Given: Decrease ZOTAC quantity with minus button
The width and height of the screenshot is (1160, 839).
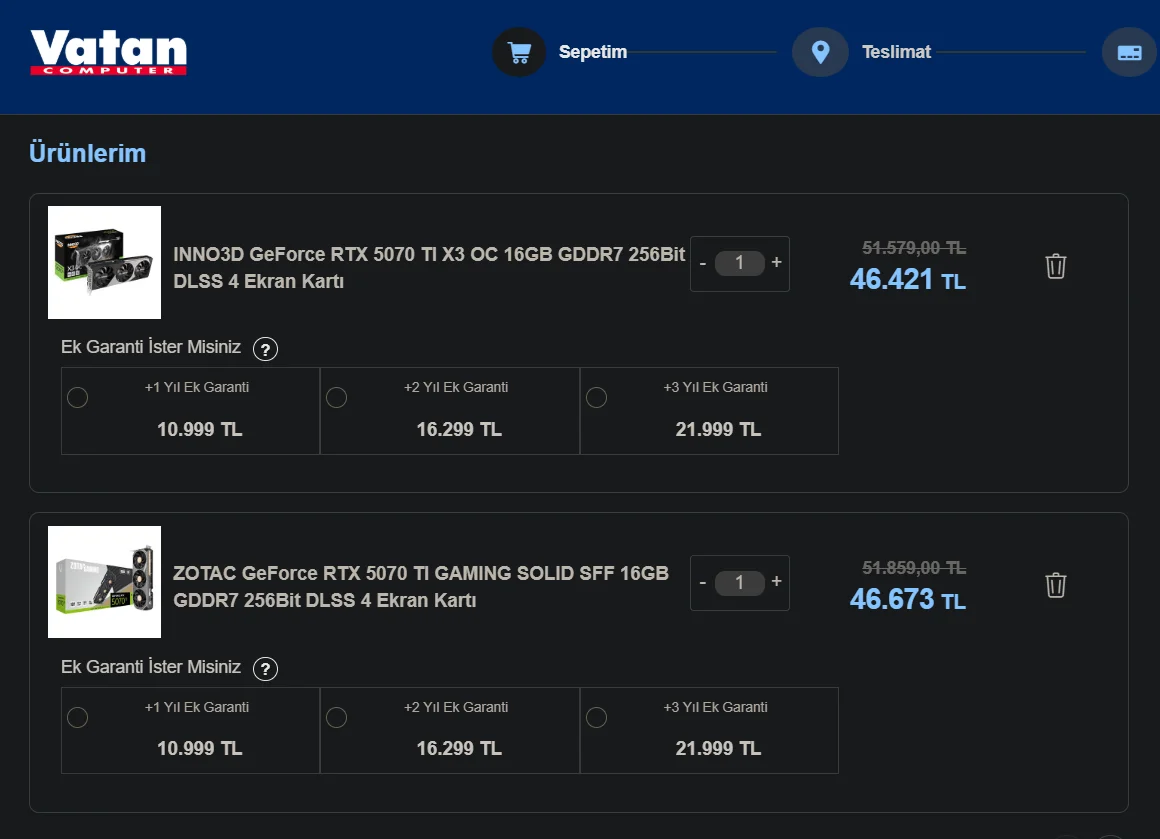Looking at the screenshot, I should [703, 583].
